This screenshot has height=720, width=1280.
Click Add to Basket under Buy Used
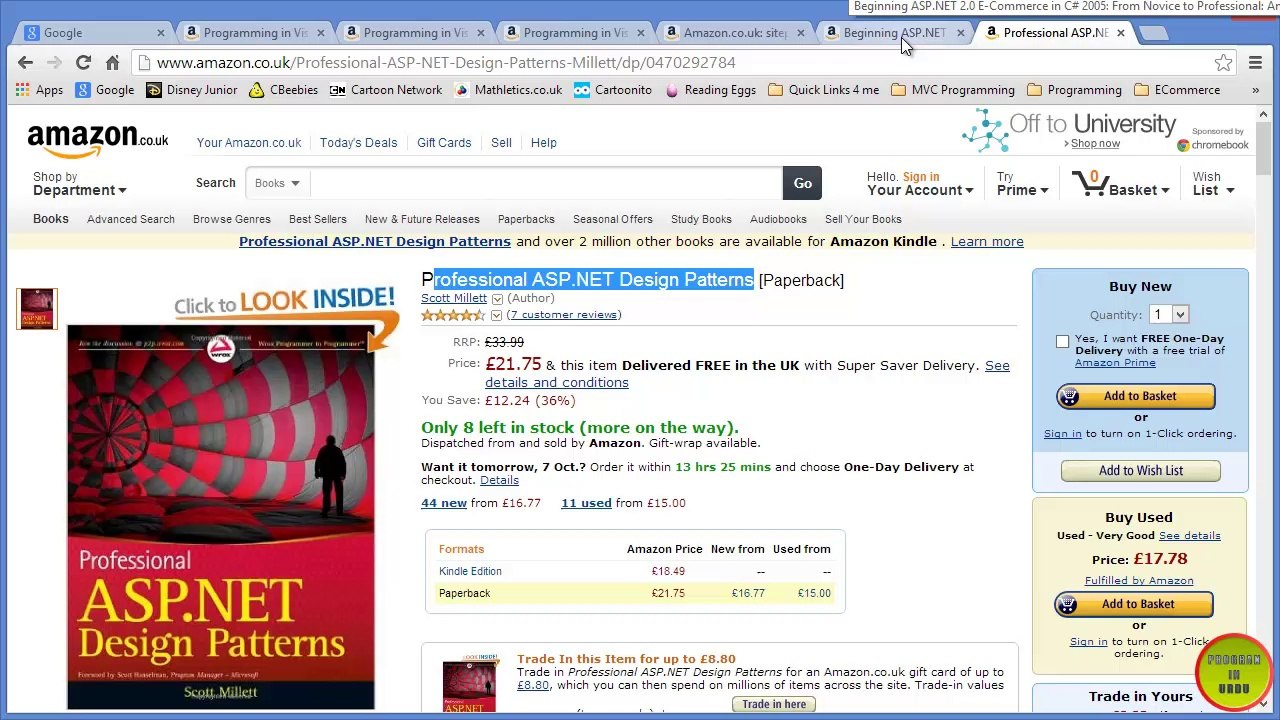click(1134, 604)
